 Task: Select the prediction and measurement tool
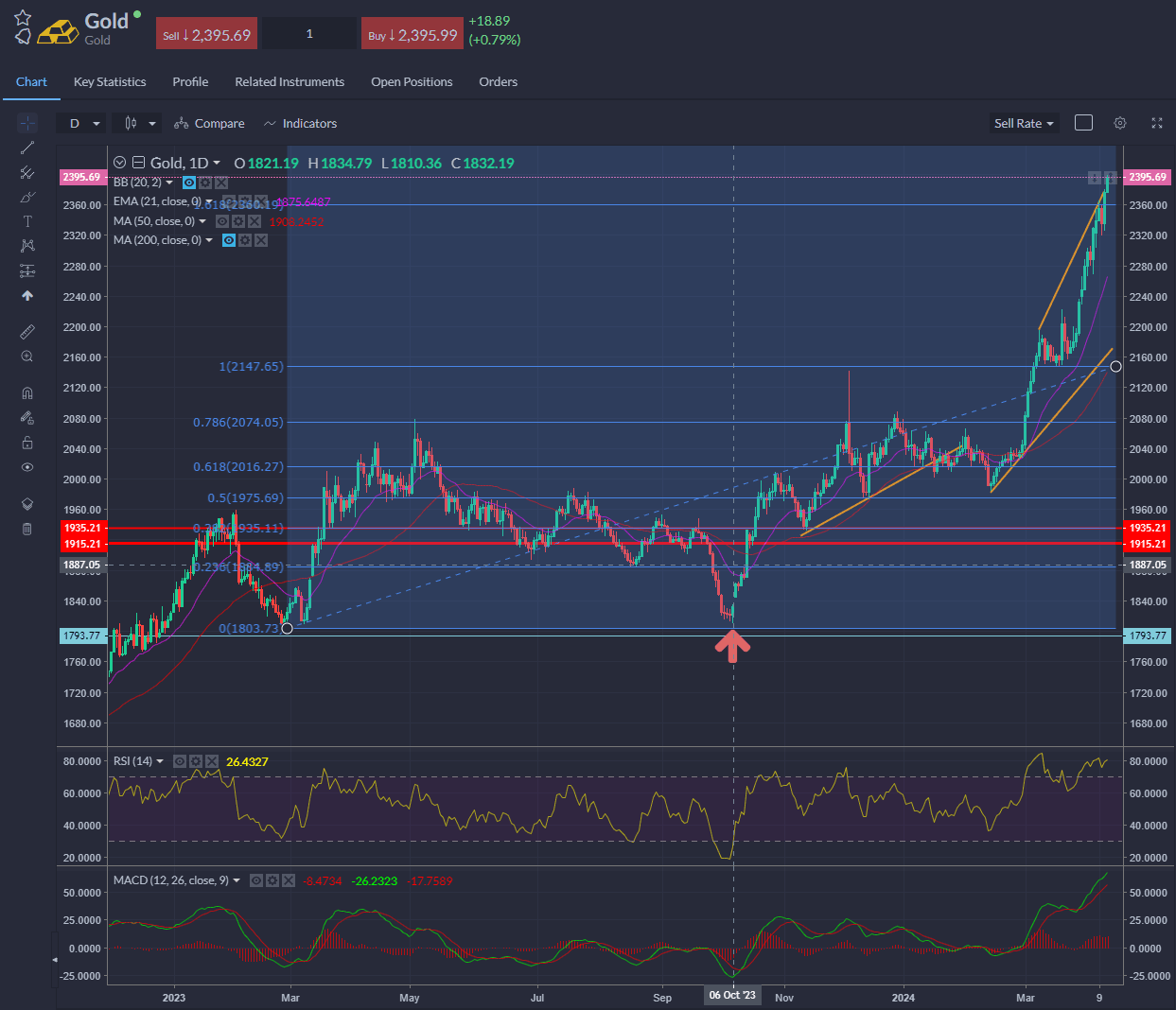pos(27,271)
